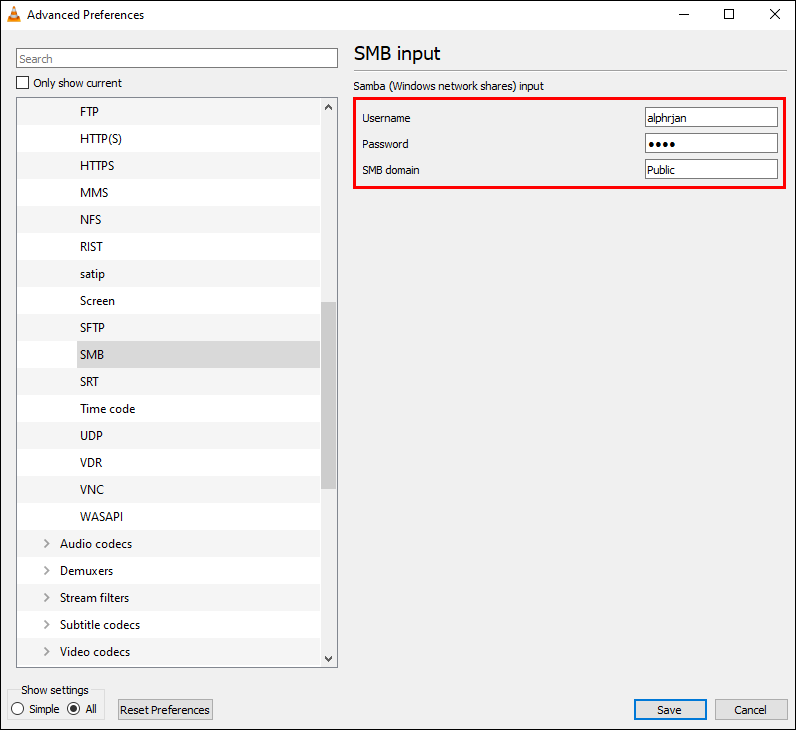Click the tree scrollbar up arrow
796x730 pixels.
[328, 107]
